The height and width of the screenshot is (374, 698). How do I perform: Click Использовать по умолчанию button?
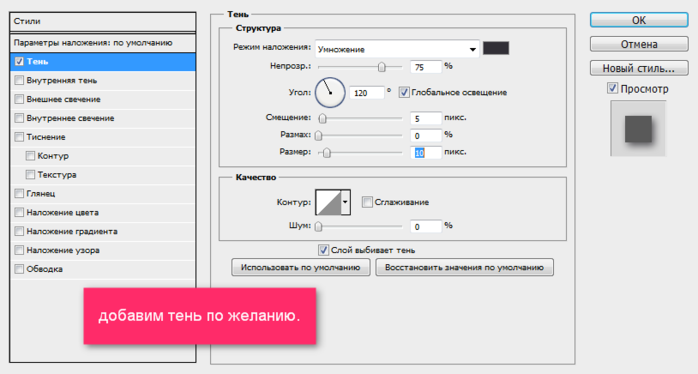(x=300, y=267)
